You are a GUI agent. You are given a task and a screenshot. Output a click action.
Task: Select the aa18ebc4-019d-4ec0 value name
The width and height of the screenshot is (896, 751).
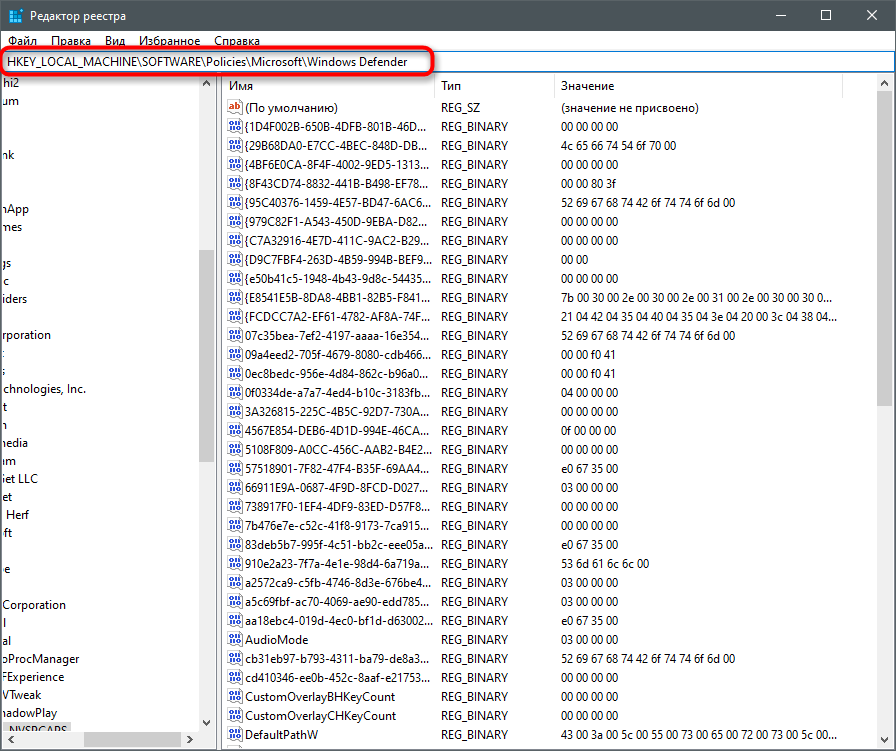339,621
